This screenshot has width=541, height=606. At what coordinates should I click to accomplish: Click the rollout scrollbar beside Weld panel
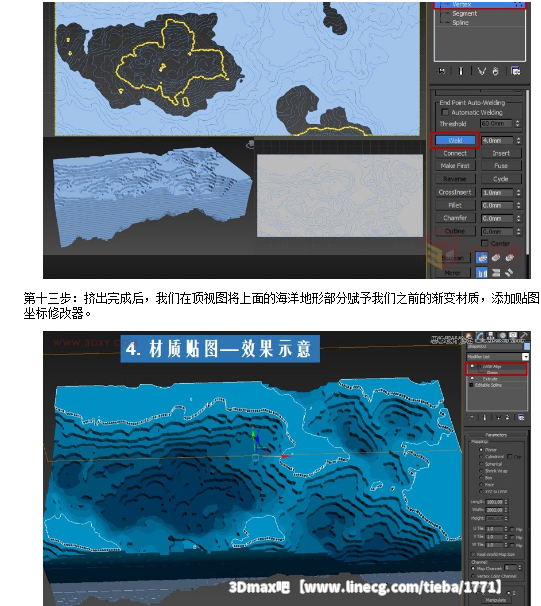point(527,172)
